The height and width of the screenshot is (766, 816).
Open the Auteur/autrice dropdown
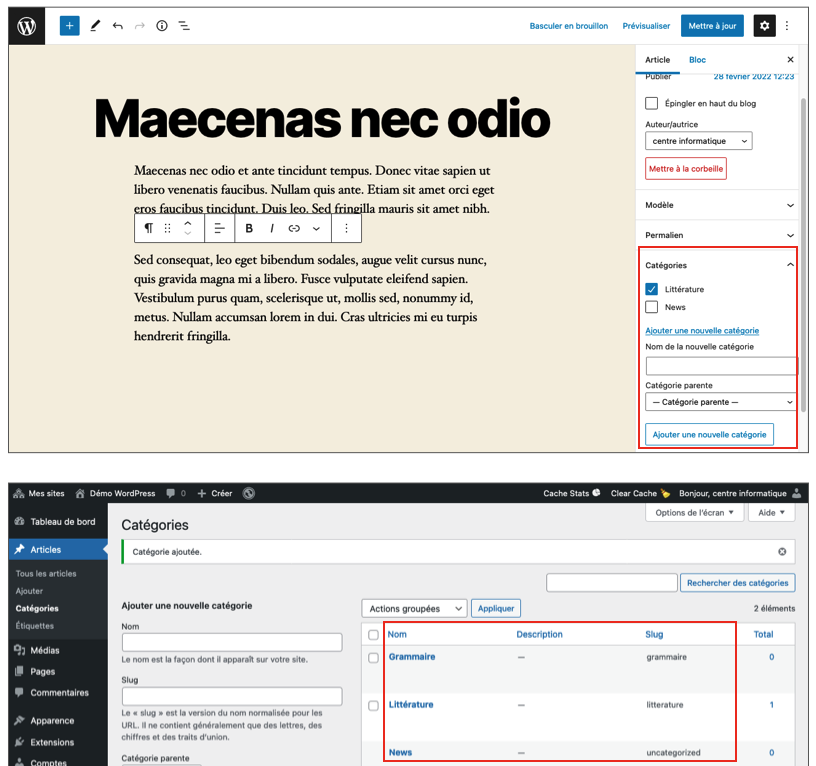[698, 141]
